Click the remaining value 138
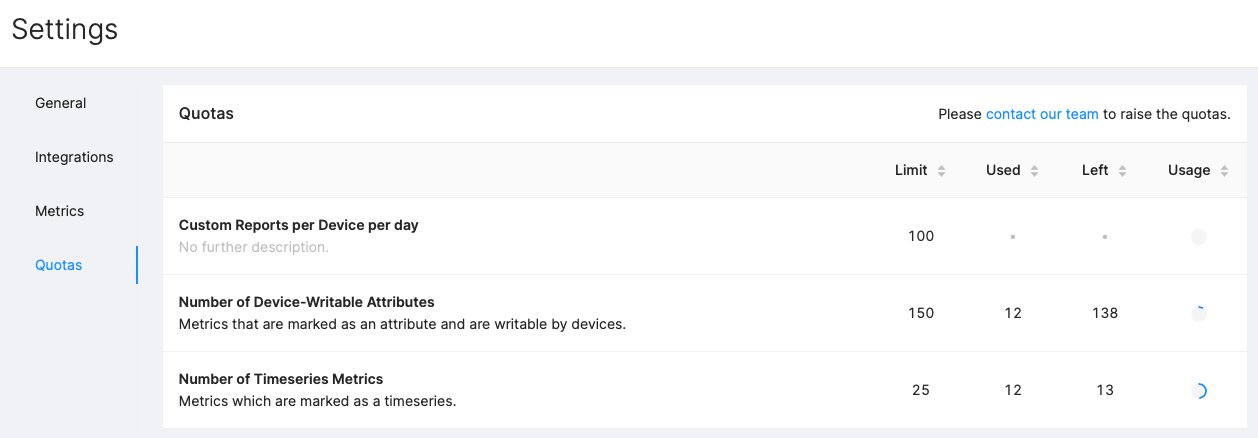Image resolution: width=1258 pixels, height=438 pixels. click(1105, 313)
